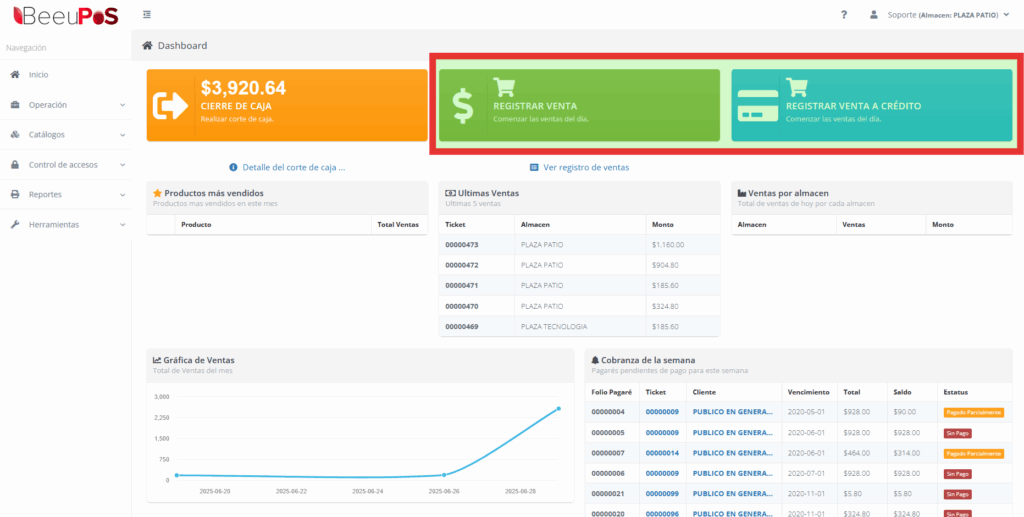1024x517 pixels.
Task: Click the Control de accesos lock icon
Action: pos(15,164)
